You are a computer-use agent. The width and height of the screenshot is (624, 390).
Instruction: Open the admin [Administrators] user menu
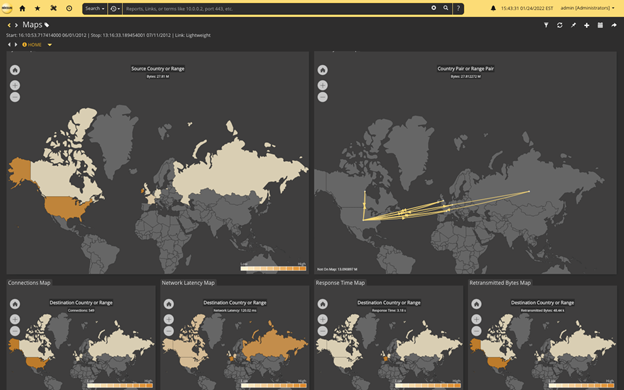tap(587, 8)
